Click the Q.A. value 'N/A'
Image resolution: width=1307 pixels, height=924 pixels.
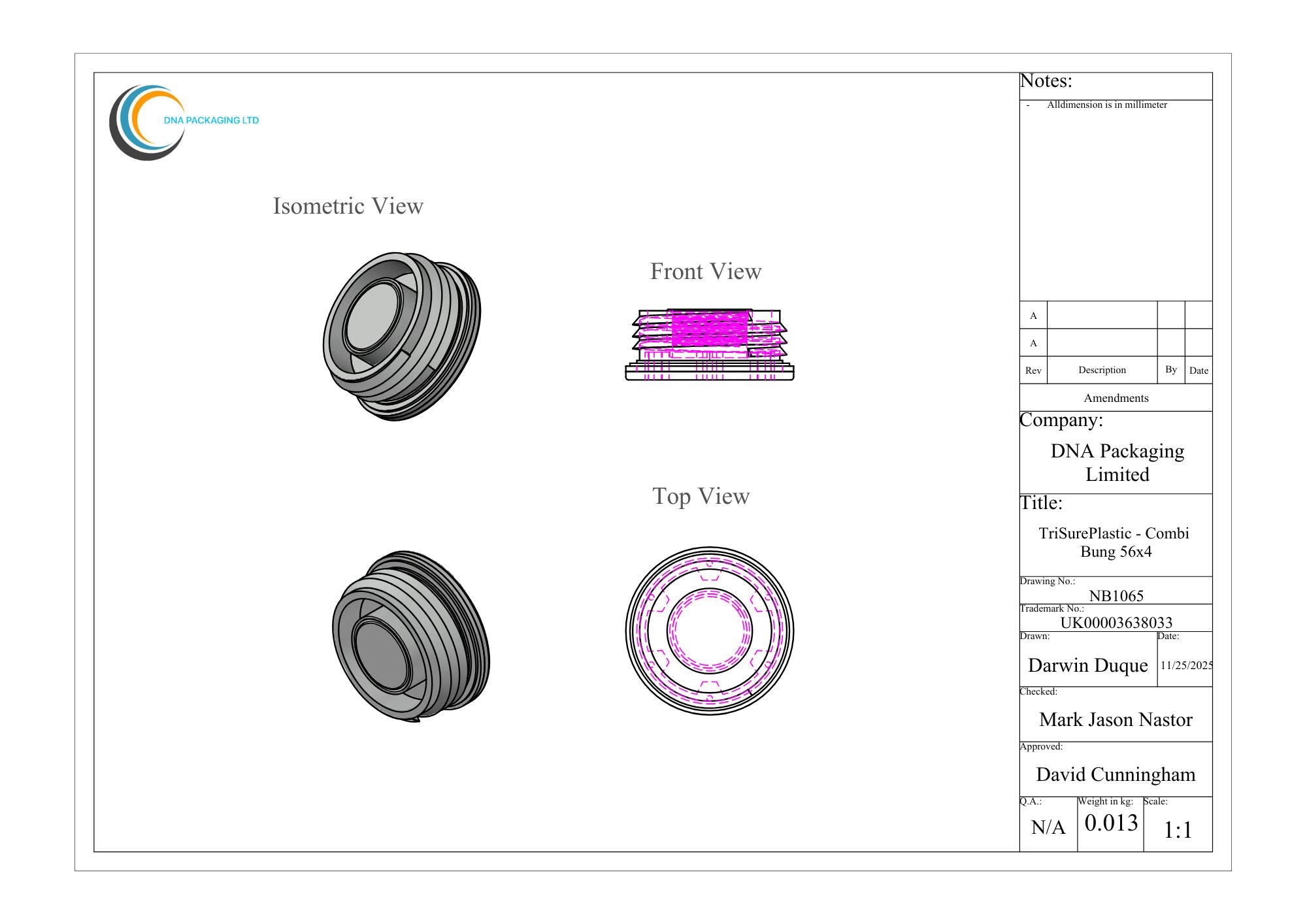tap(1048, 828)
